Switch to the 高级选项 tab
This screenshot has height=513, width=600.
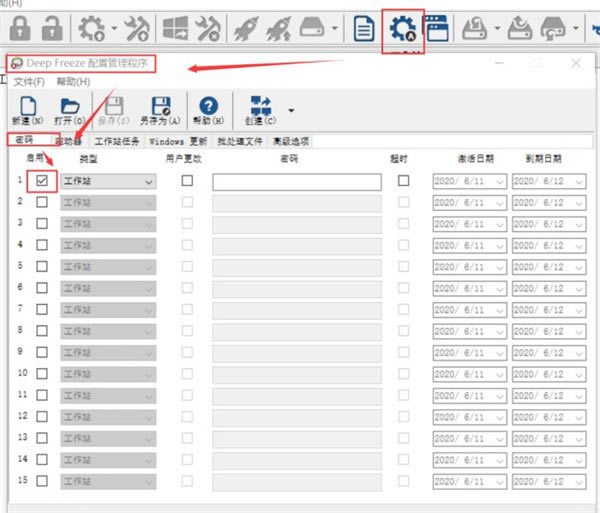(x=291, y=142)
